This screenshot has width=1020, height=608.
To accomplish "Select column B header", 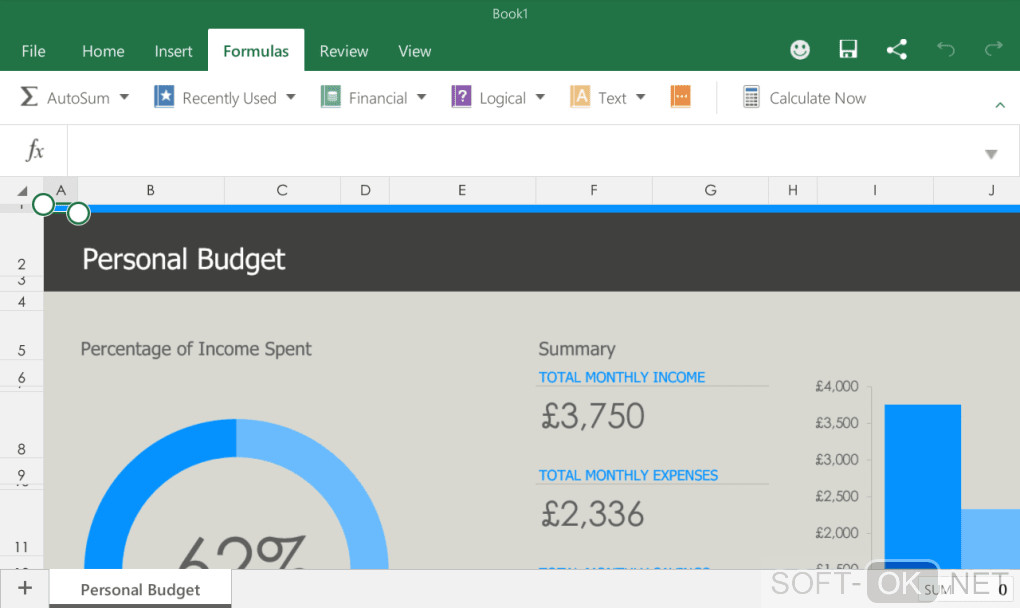I will point(151,190).
